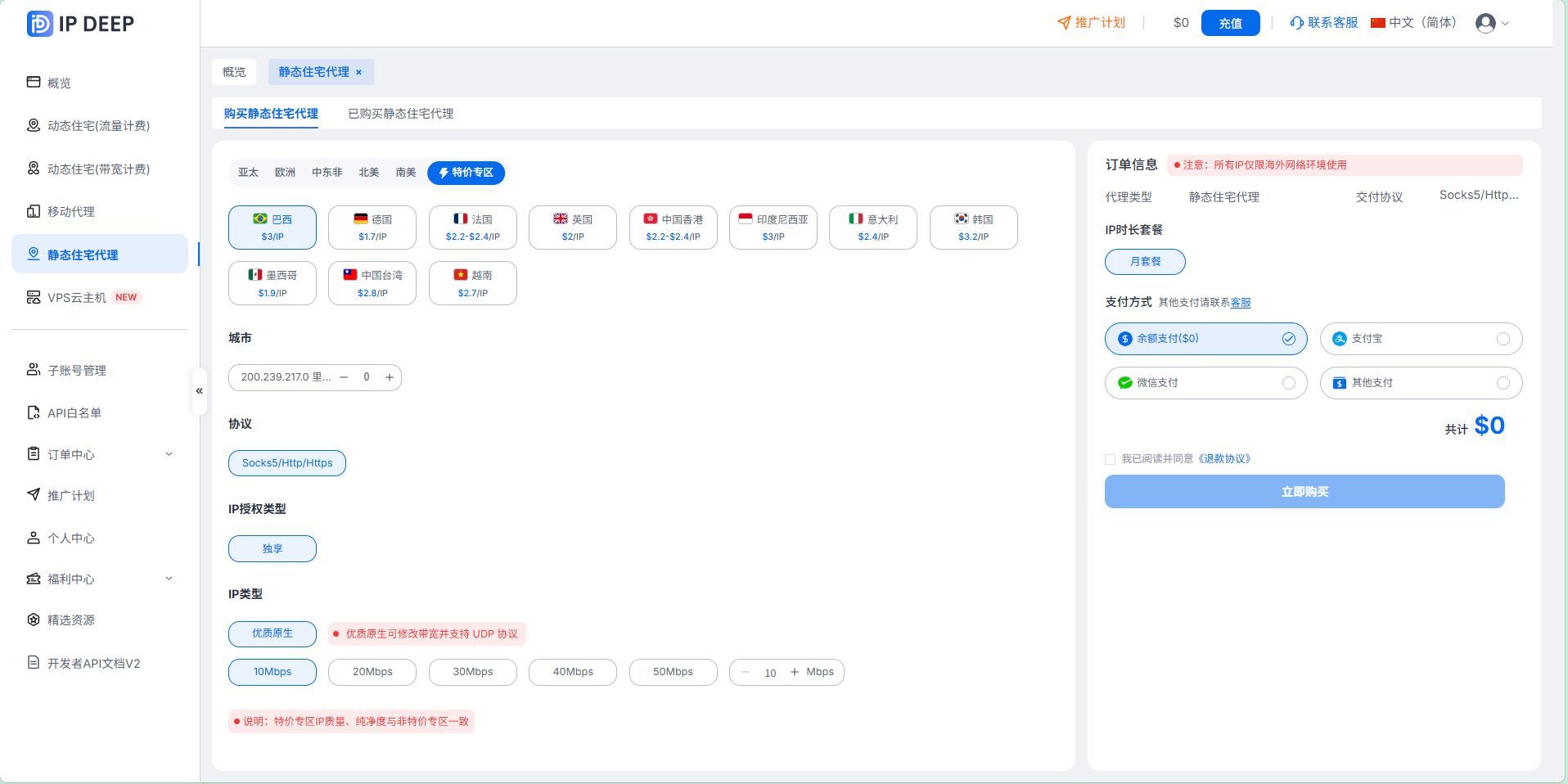1568x784 pixels.
Task: Open 概览 overview icon in sidebar
Action: coord(34,82)
